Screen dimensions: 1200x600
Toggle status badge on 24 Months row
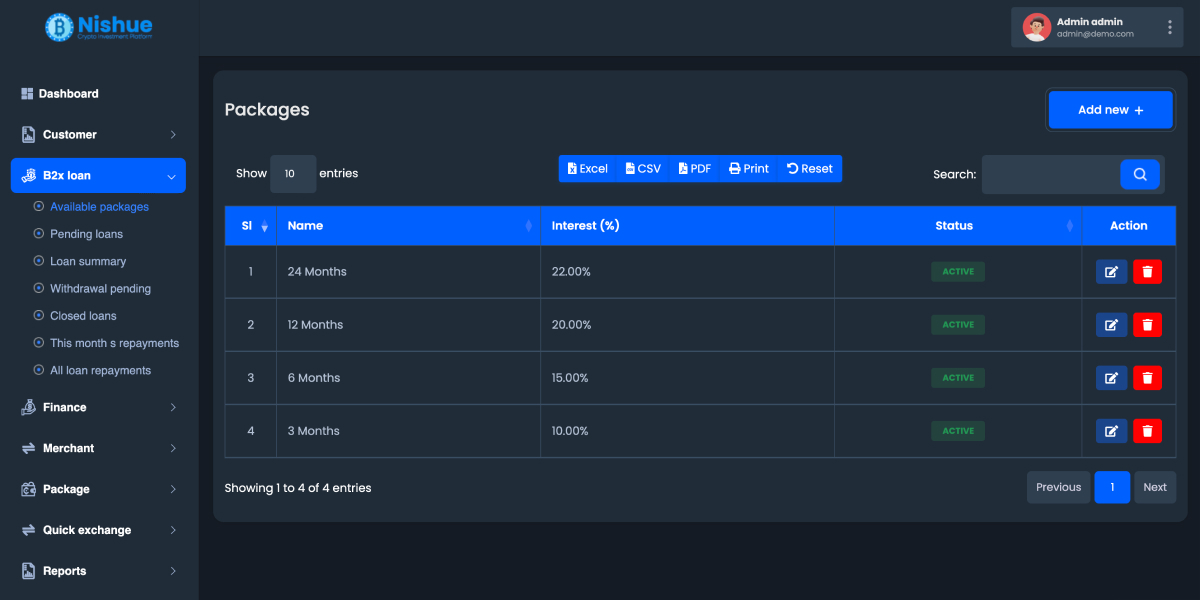[957, 271]
